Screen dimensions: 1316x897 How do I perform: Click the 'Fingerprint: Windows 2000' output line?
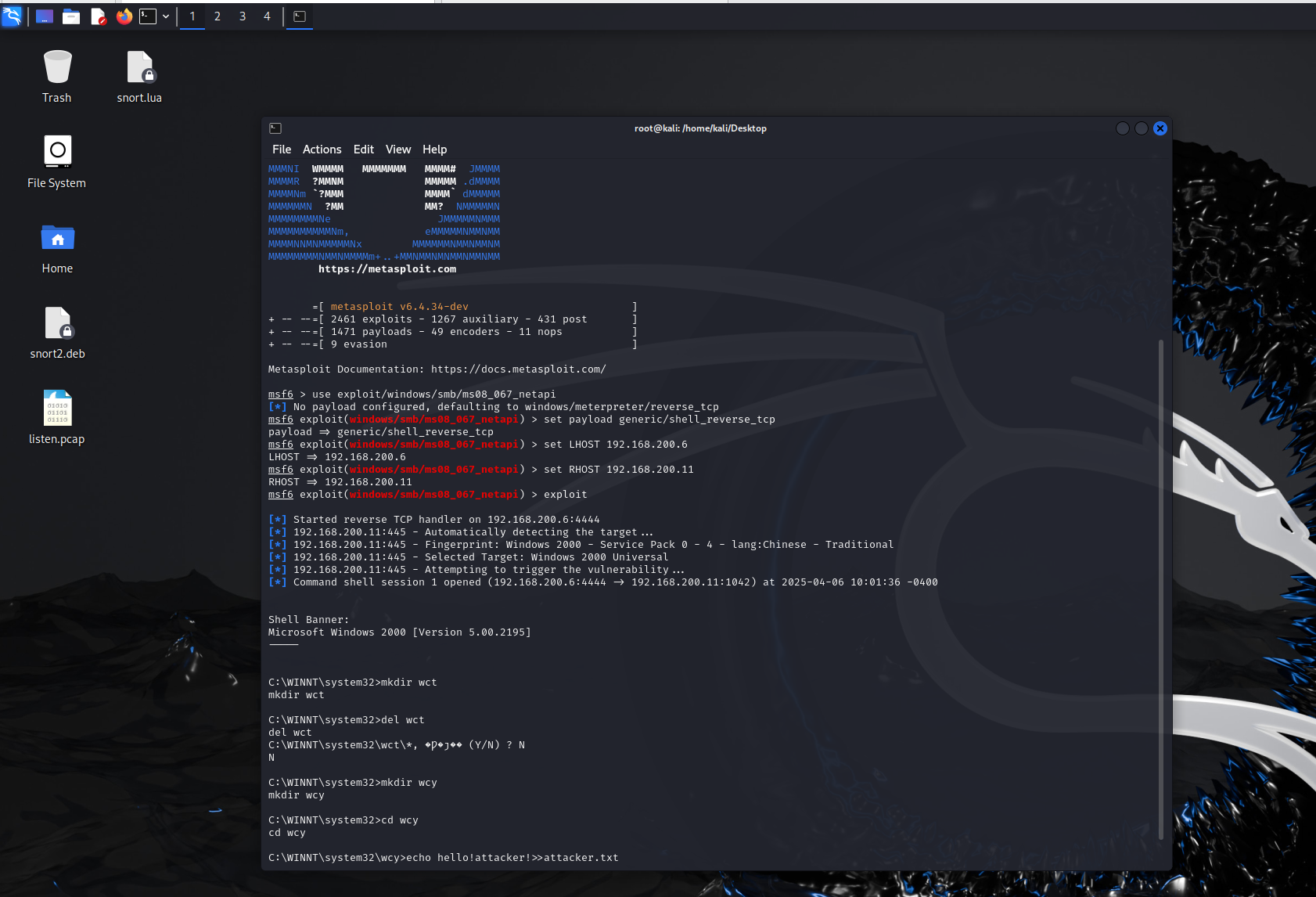coord(581,545)
